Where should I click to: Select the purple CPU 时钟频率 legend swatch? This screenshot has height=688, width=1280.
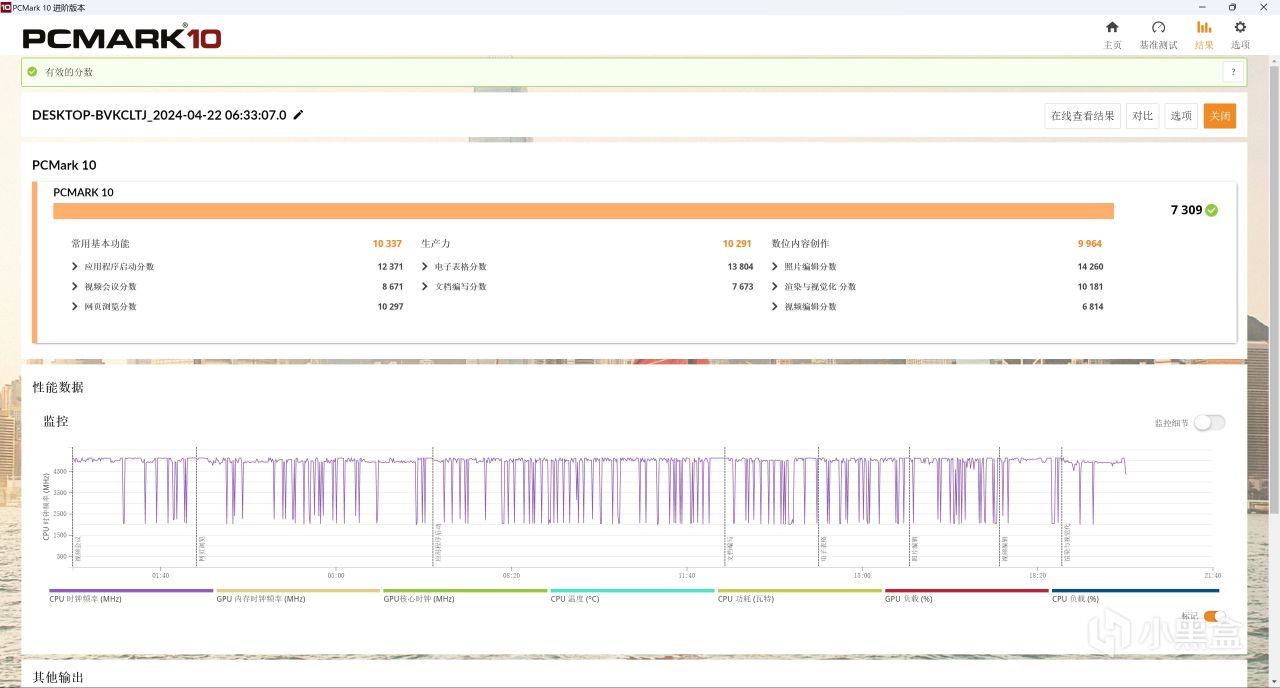point(131,591)
